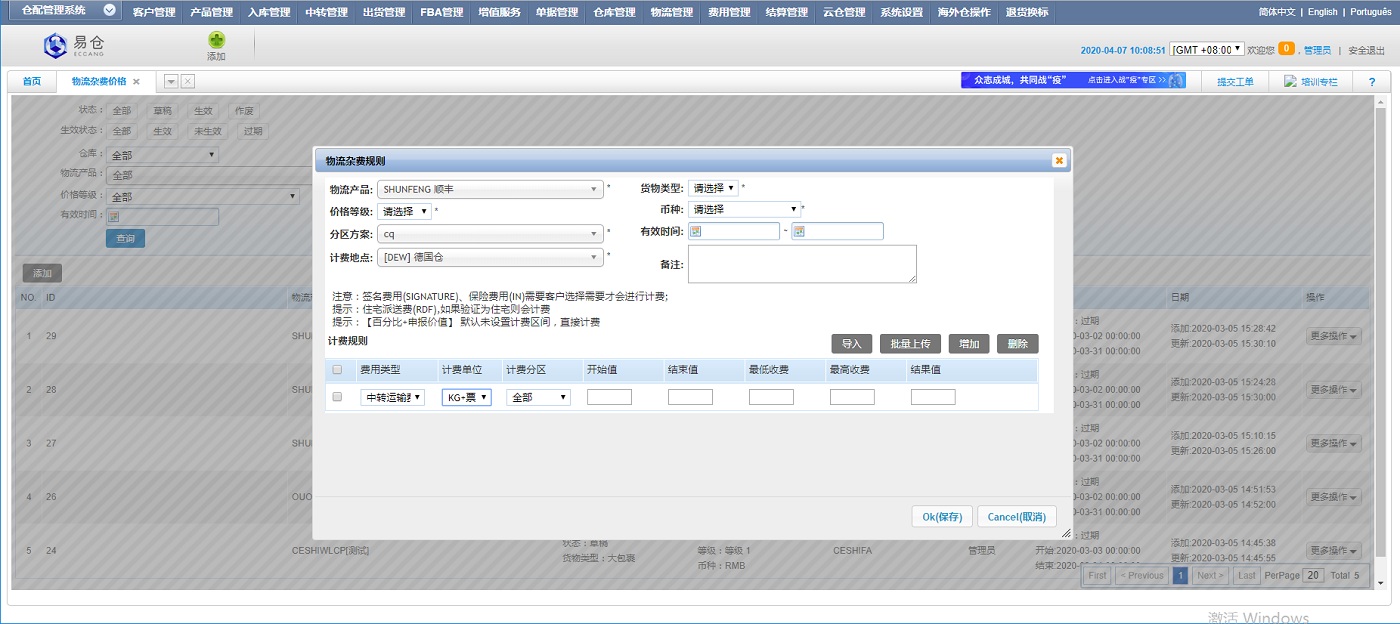Click the help question mark icon

point(1371,82)
